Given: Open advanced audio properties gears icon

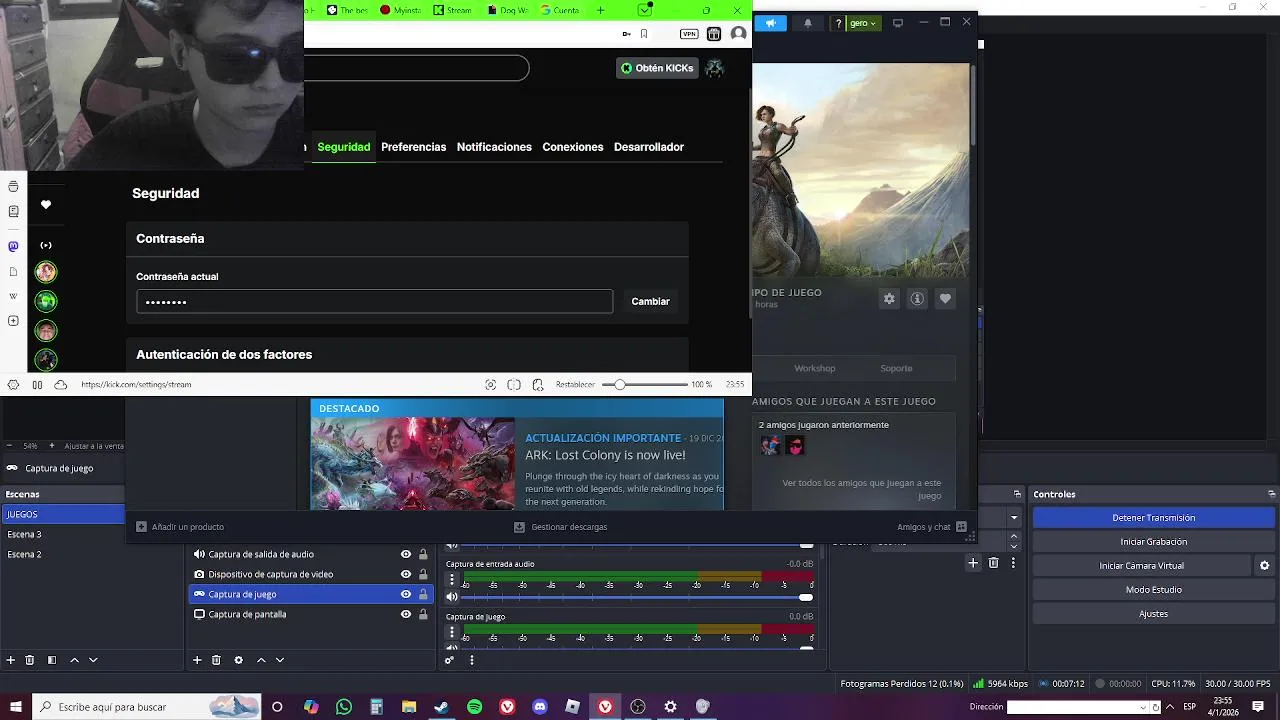Looking at the screenshot, I should point(450,660).
